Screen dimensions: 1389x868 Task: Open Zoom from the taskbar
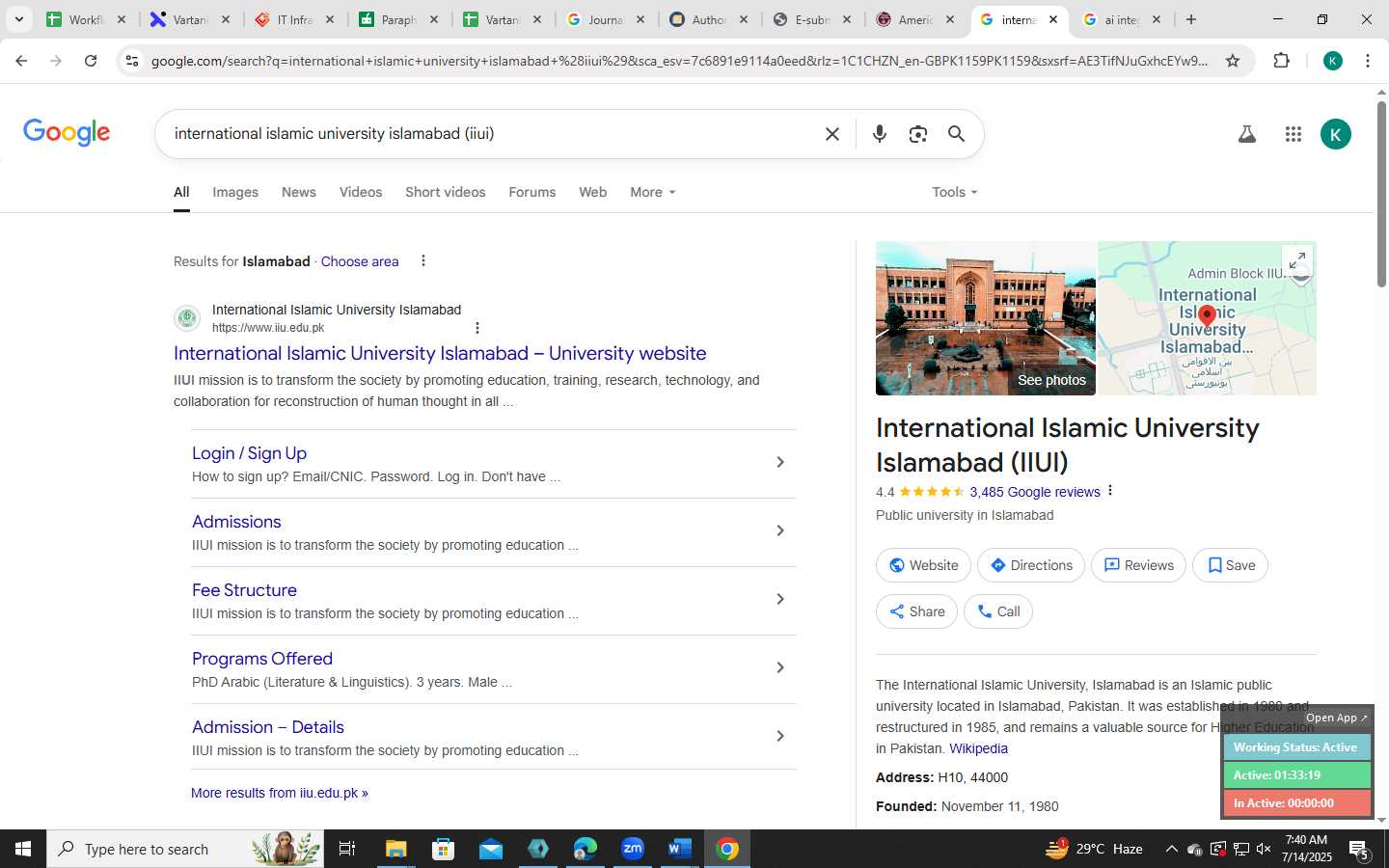point(633,849)
